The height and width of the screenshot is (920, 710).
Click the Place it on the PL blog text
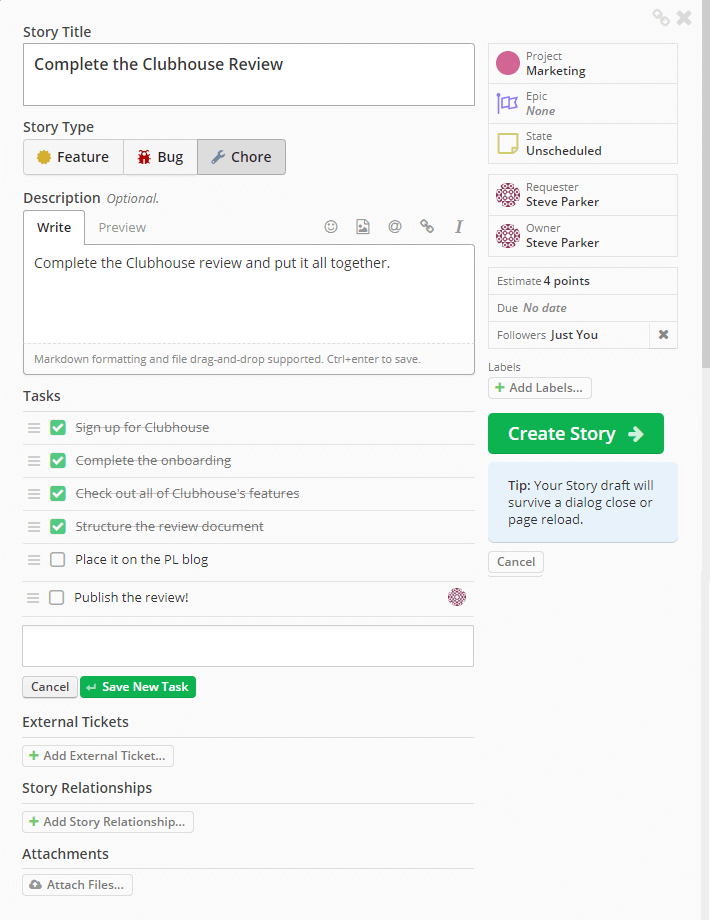(141, 560)
